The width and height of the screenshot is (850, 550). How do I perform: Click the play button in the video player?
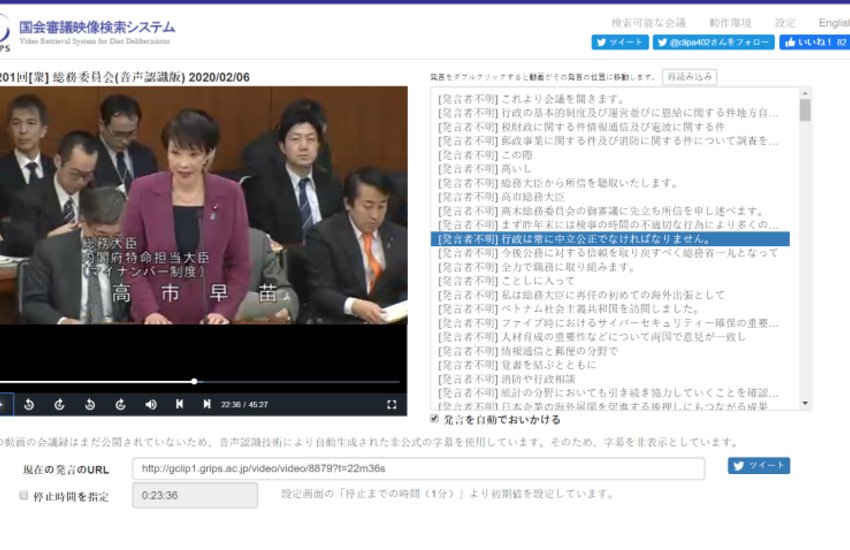point(4,404)
